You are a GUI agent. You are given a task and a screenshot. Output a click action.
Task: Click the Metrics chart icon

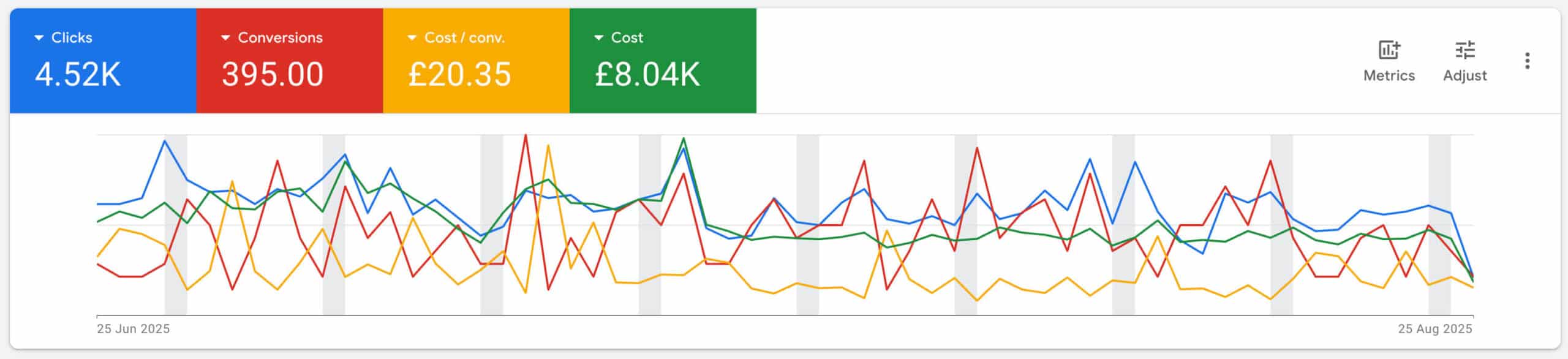tap(1389, 50)
